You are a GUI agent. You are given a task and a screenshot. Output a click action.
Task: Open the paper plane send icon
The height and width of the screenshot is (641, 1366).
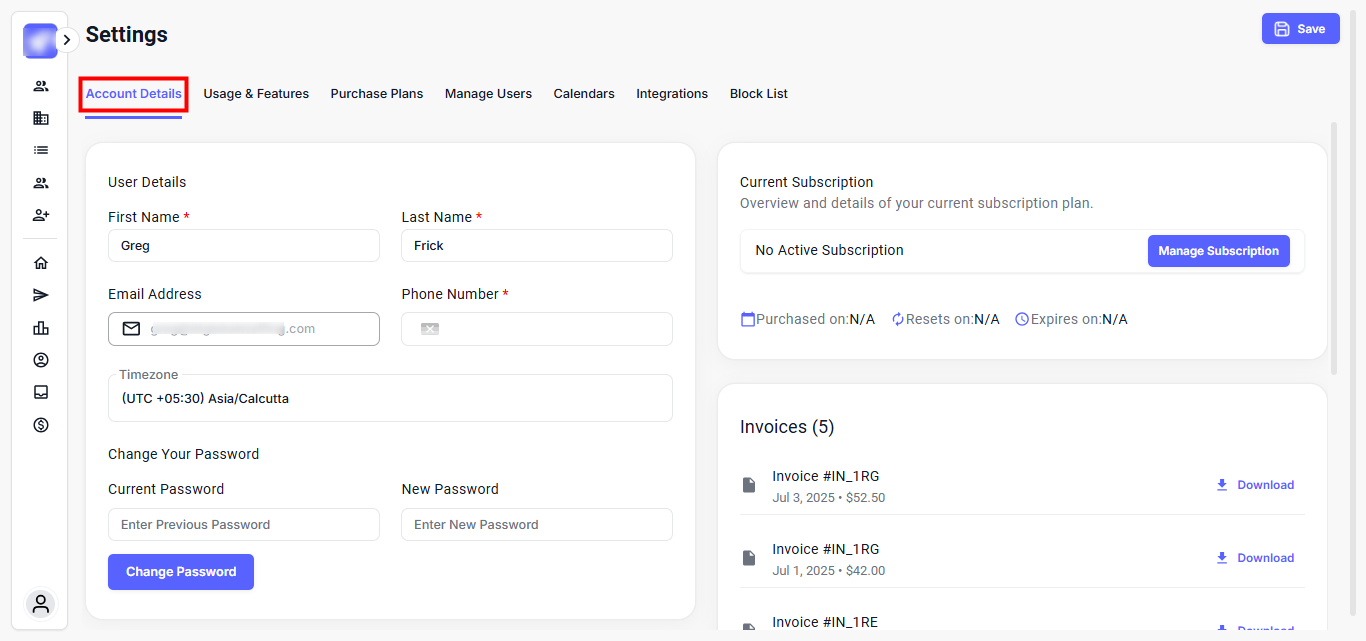coord(41,295)
